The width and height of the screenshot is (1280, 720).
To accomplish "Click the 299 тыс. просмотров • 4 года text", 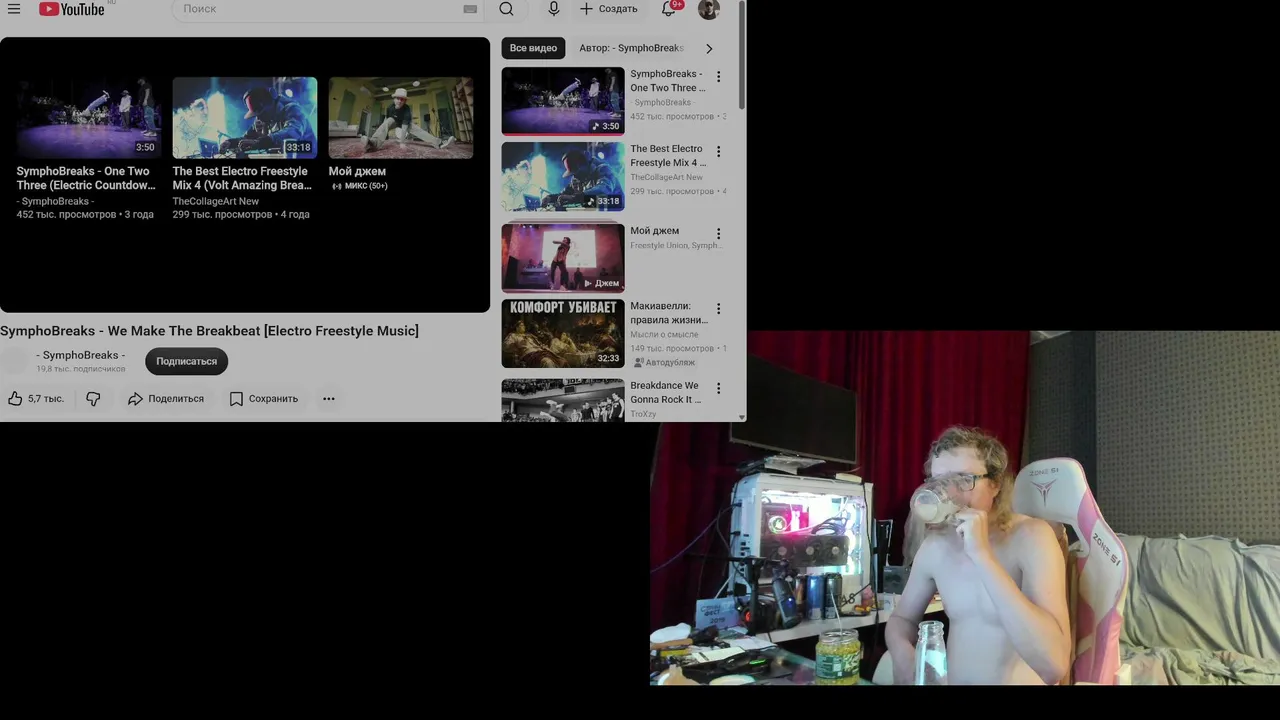I will (241, 214).
